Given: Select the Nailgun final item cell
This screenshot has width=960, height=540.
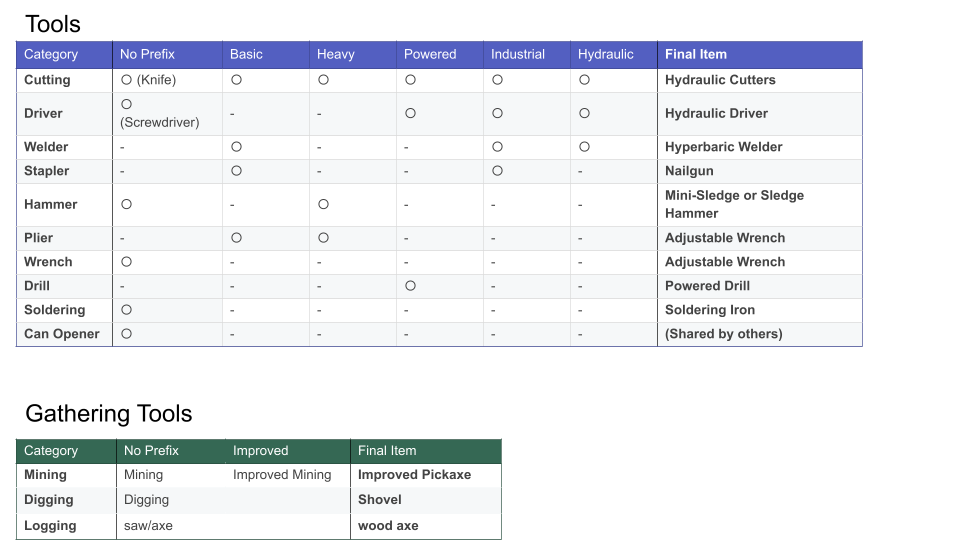Looking at the screenshot, I should [689, 171].
